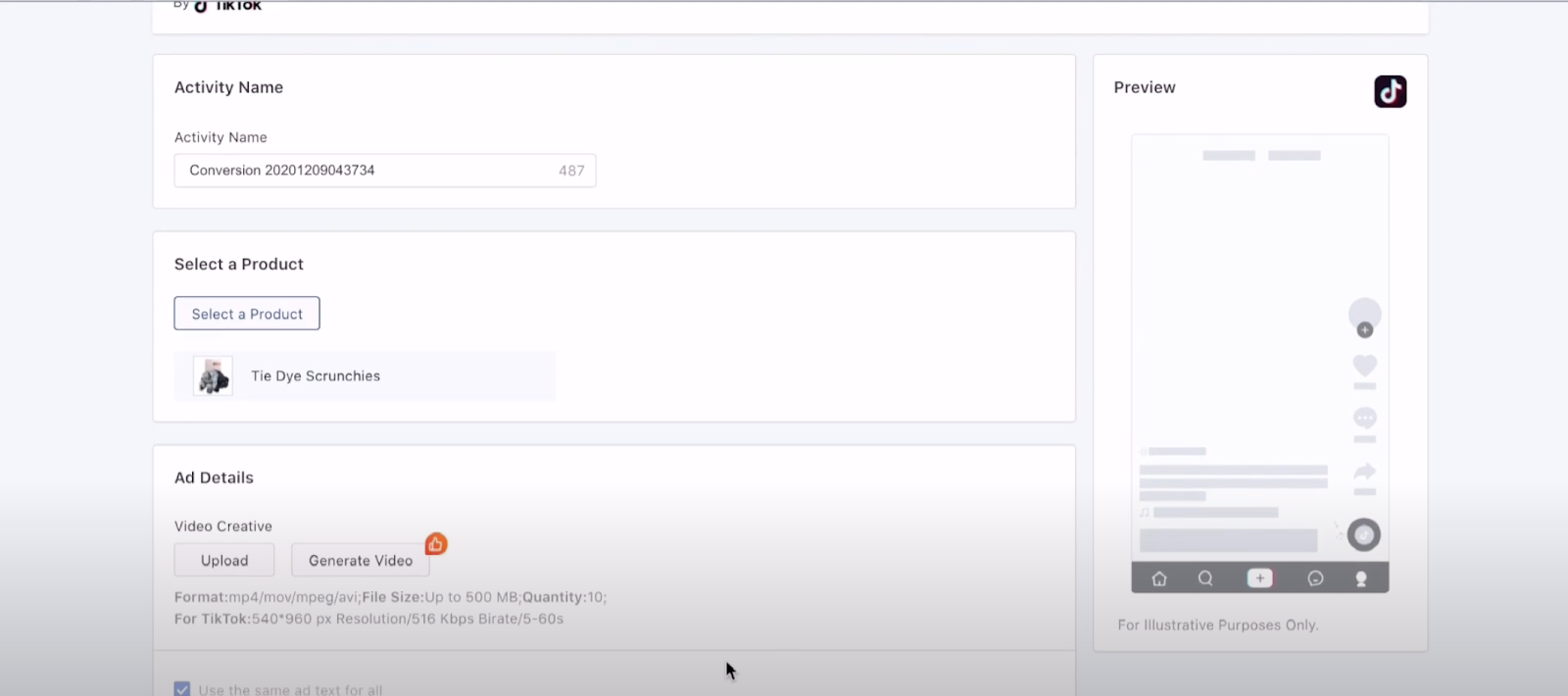Tap the profile avatar in the preview

1364,314
